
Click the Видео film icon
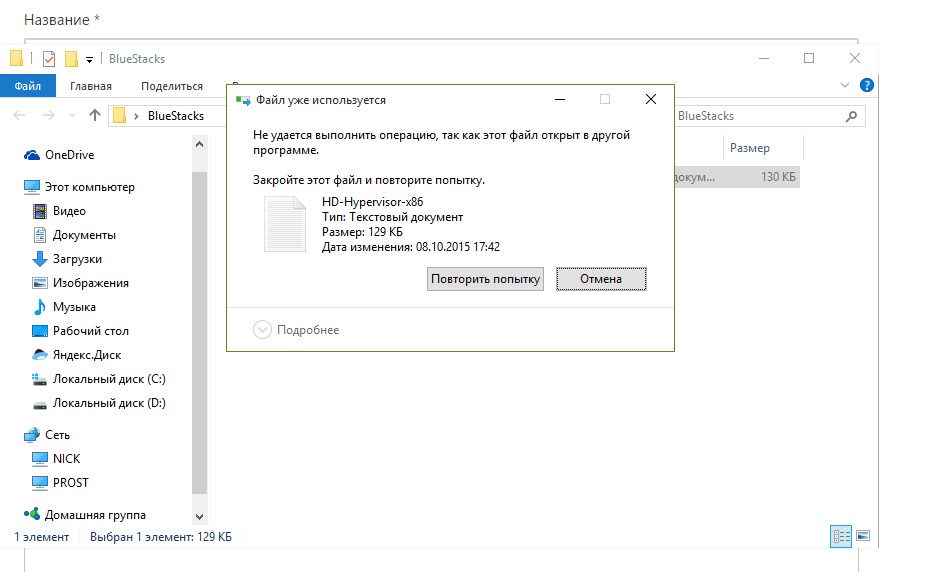[x=40, y=211]
